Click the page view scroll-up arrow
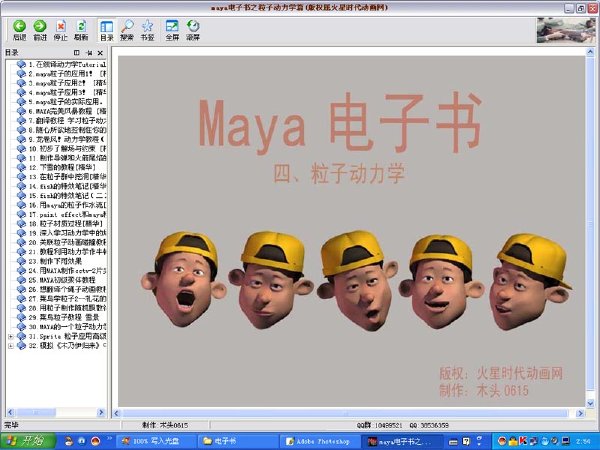 point(590,52)
